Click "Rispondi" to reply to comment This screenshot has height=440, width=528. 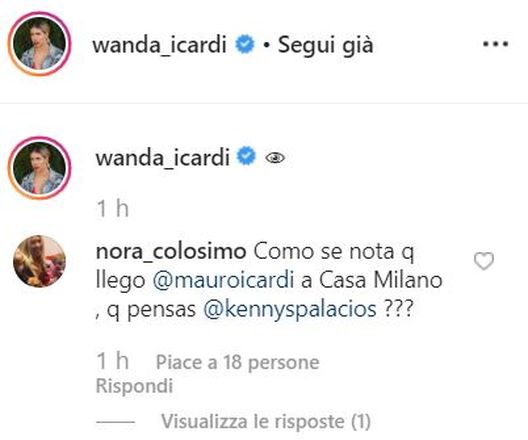(x=134, y=386)
